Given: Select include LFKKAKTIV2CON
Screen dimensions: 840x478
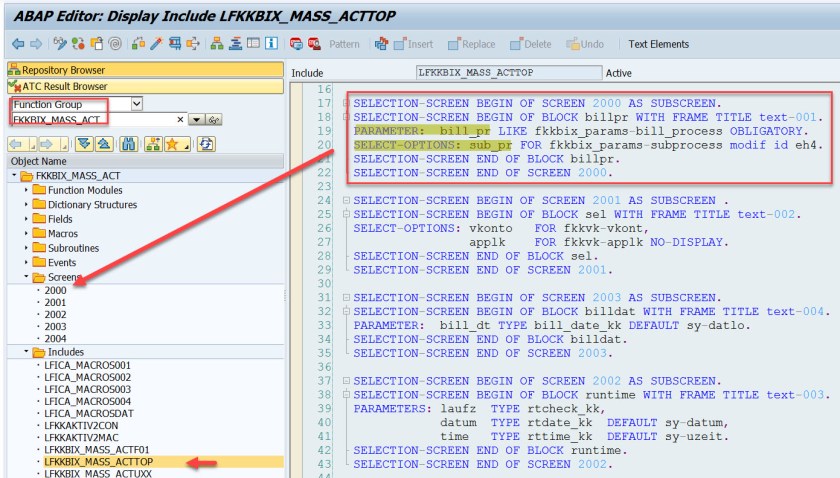Looking at the screenshot, I should (x=81, y=426).
